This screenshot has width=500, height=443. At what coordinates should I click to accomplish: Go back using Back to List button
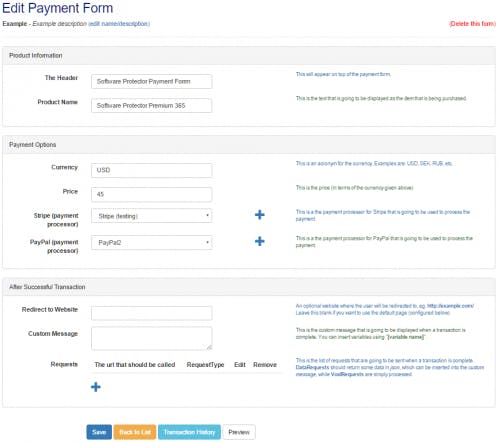tap(135, 432)
